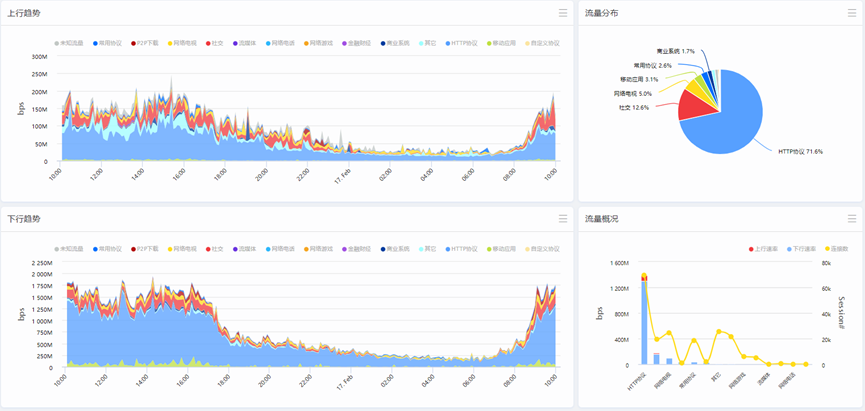Click the 社交 12.6% pie label

click(x=634, y=107)
